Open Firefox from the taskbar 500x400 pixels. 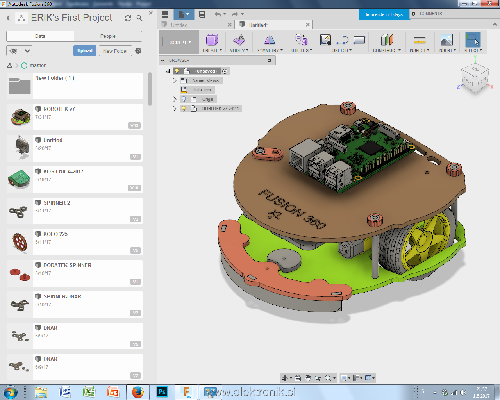[137, 392]
